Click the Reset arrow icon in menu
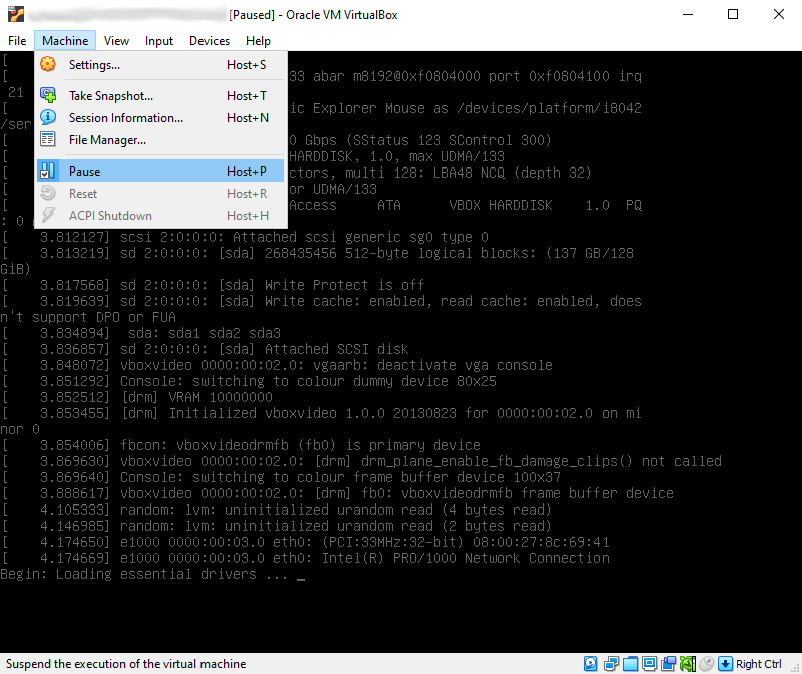This screenshot has height=674, width=802. (48, 193)
